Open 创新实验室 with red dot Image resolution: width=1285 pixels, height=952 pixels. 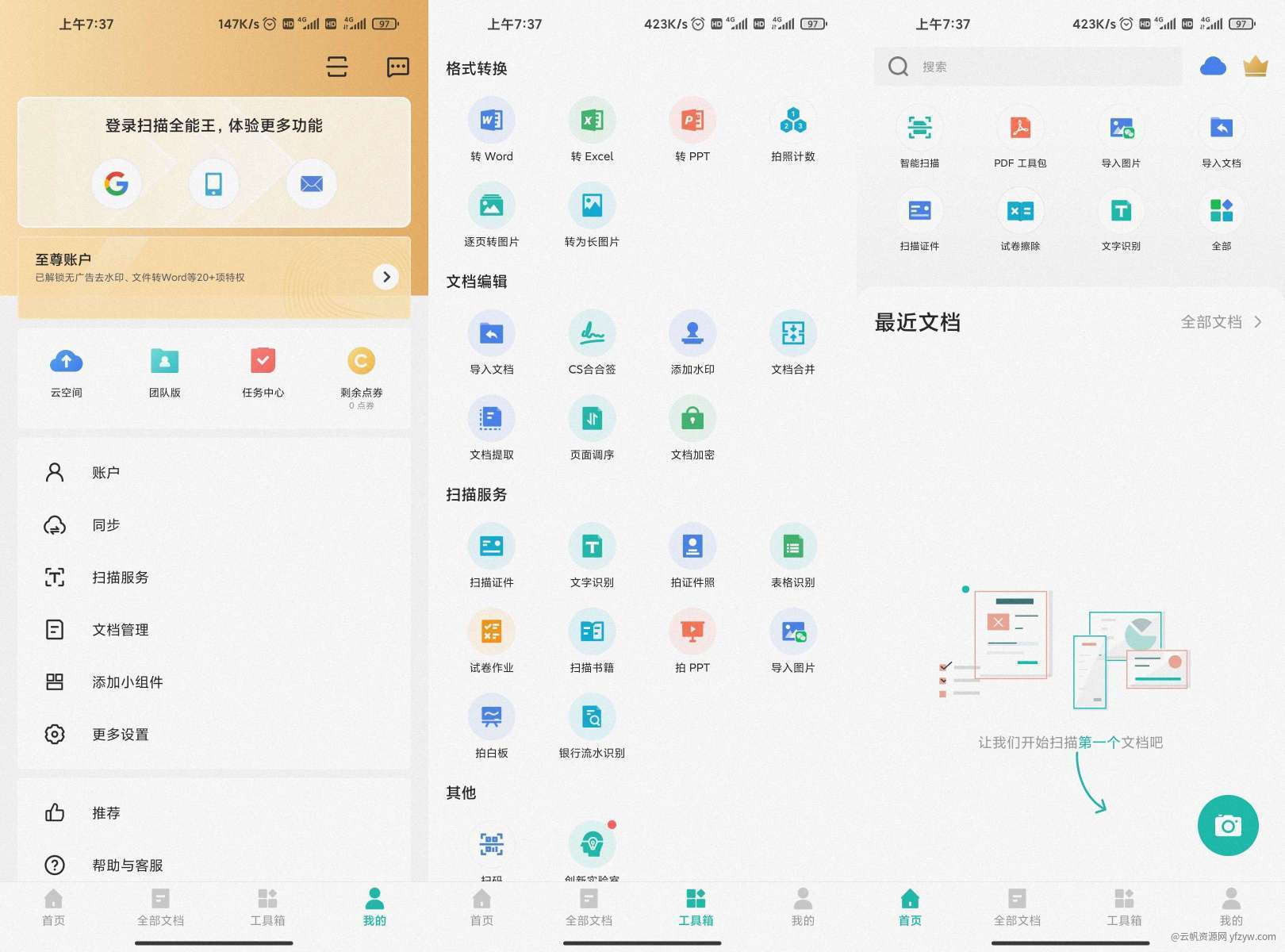593,850
